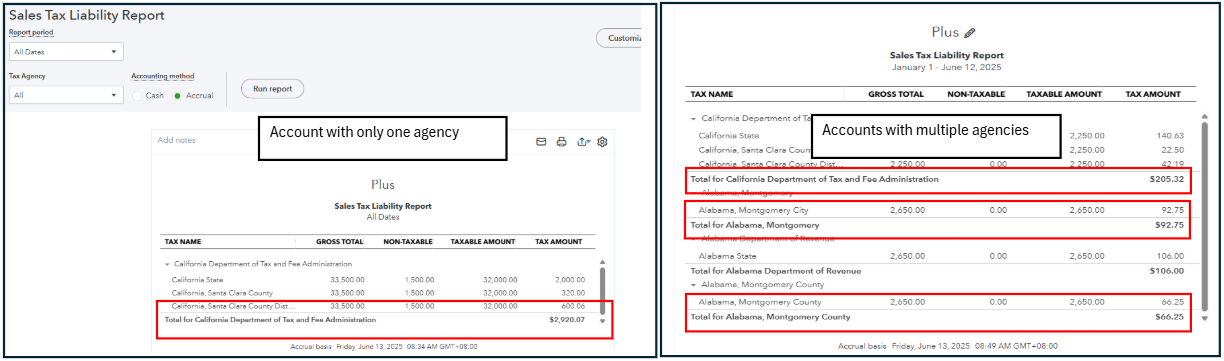1224x361 pixels.
Task: Click scroll-down arrow in single-agency report
Action: click(x=601, y=321)
